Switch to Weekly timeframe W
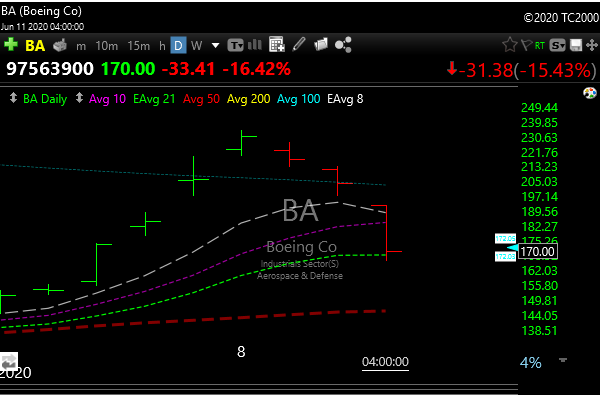600x395 pixels. 196,46
